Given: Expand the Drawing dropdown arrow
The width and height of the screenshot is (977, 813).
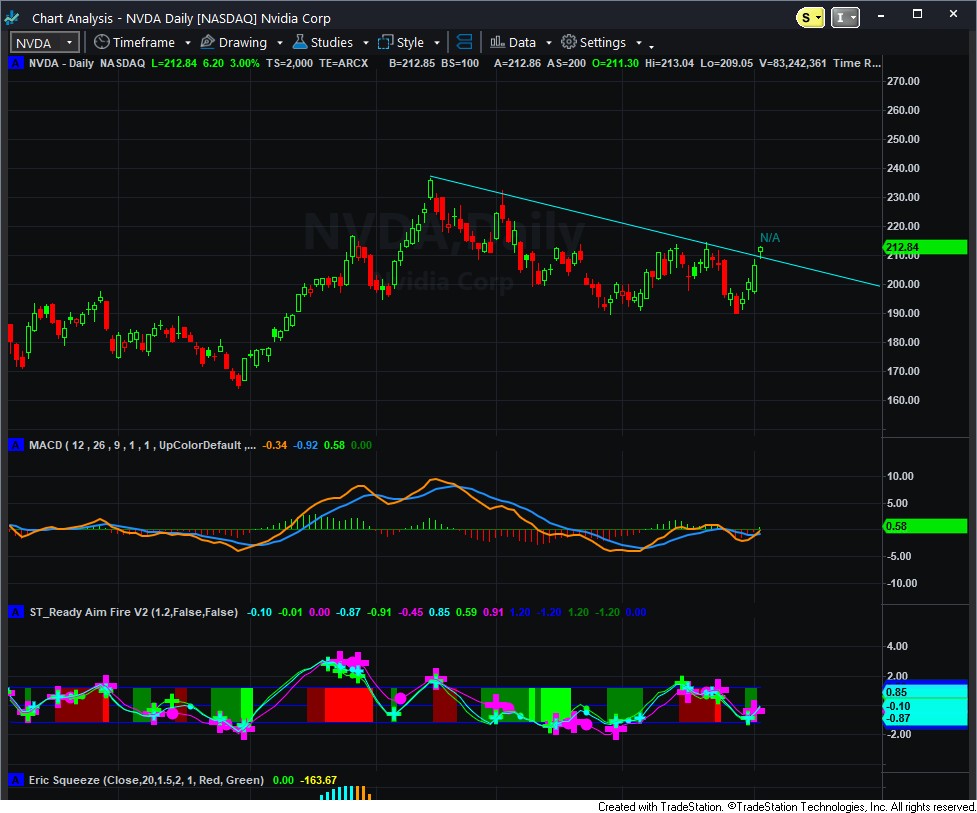Looking at the screenshot, I should [280, 43].
